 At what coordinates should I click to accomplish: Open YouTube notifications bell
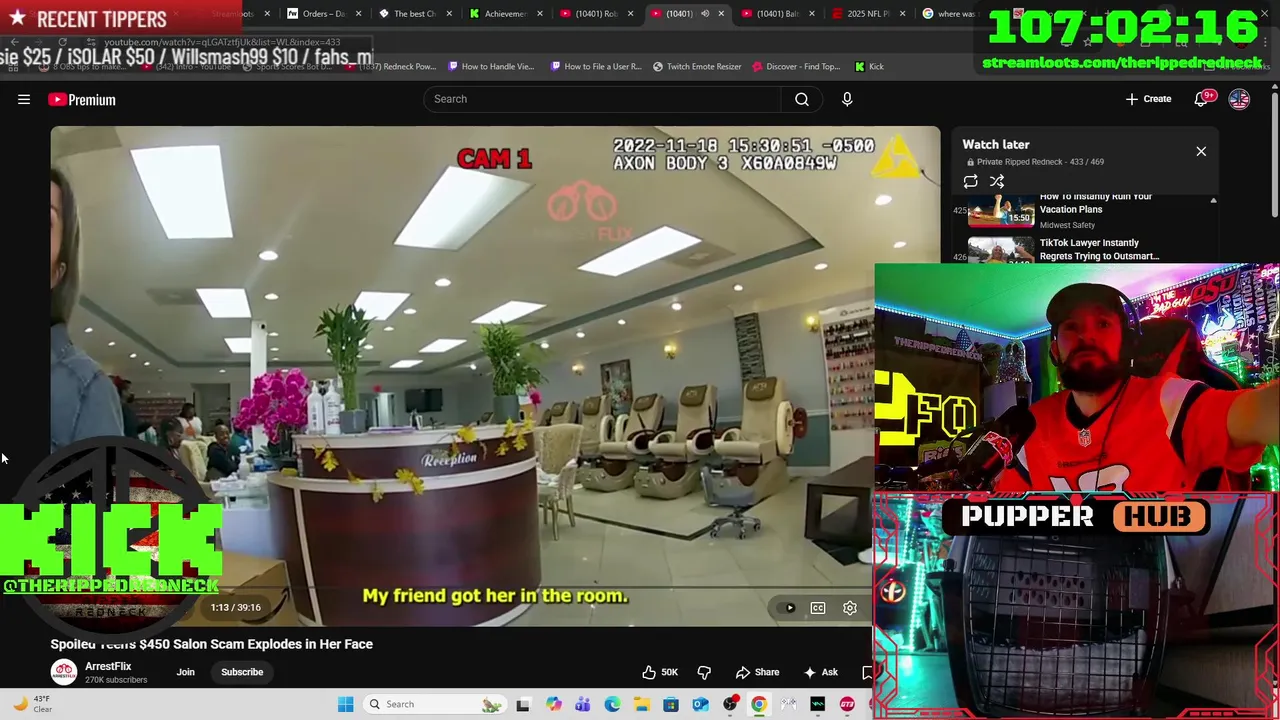coord(1202,99)
